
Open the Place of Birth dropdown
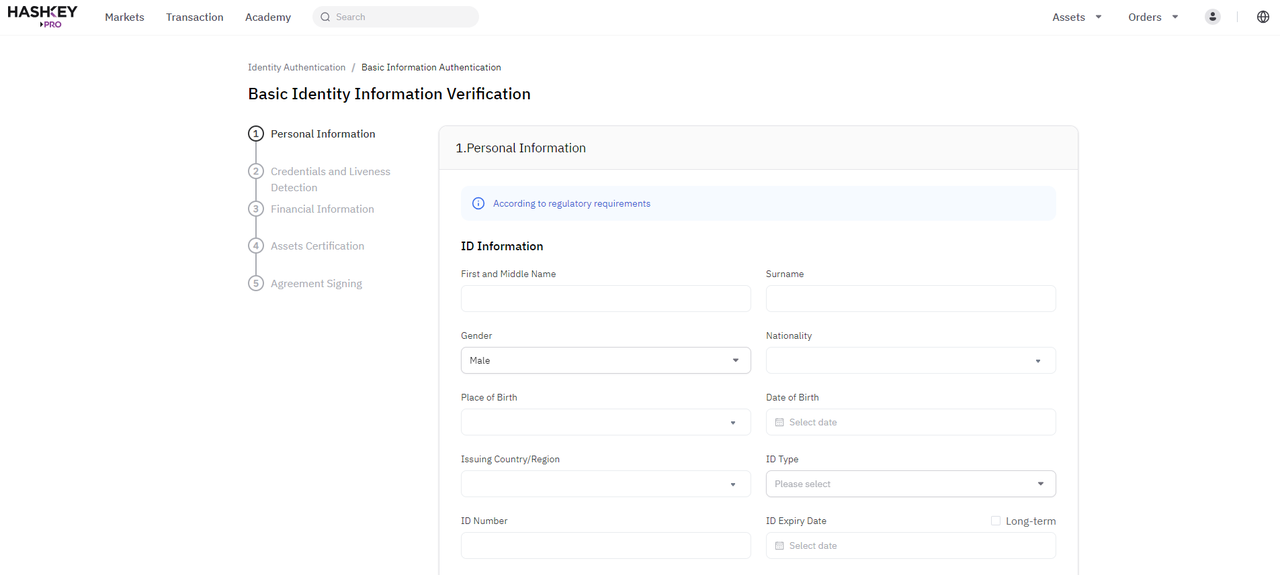point(606,422)
